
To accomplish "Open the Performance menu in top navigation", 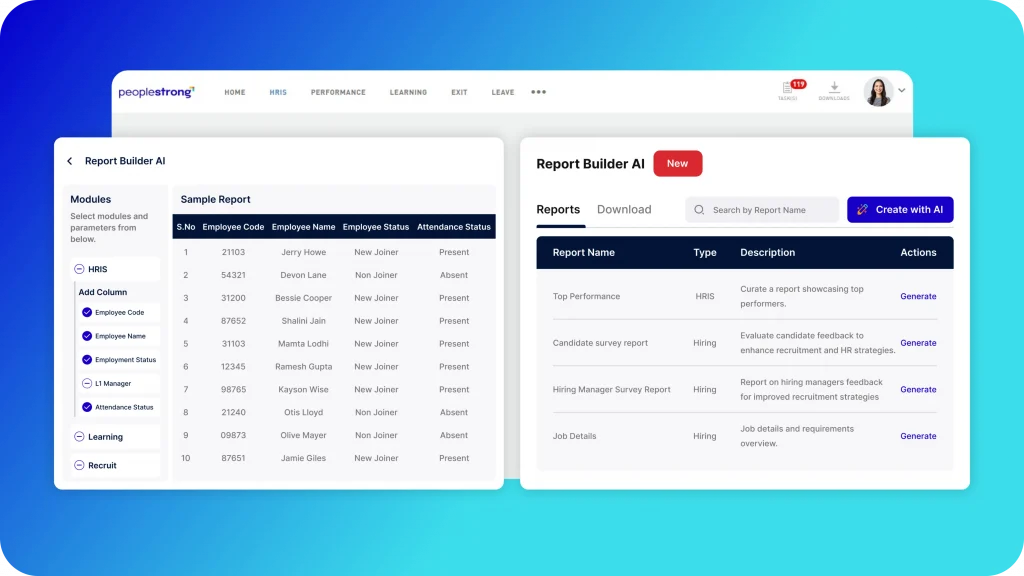I will [338, 92].
